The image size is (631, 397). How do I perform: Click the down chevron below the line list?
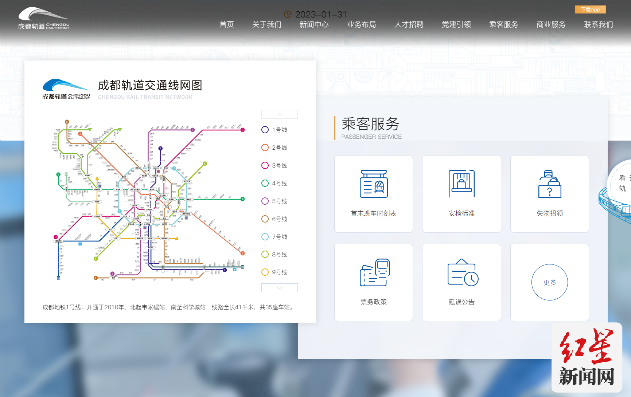coord(279,288)
